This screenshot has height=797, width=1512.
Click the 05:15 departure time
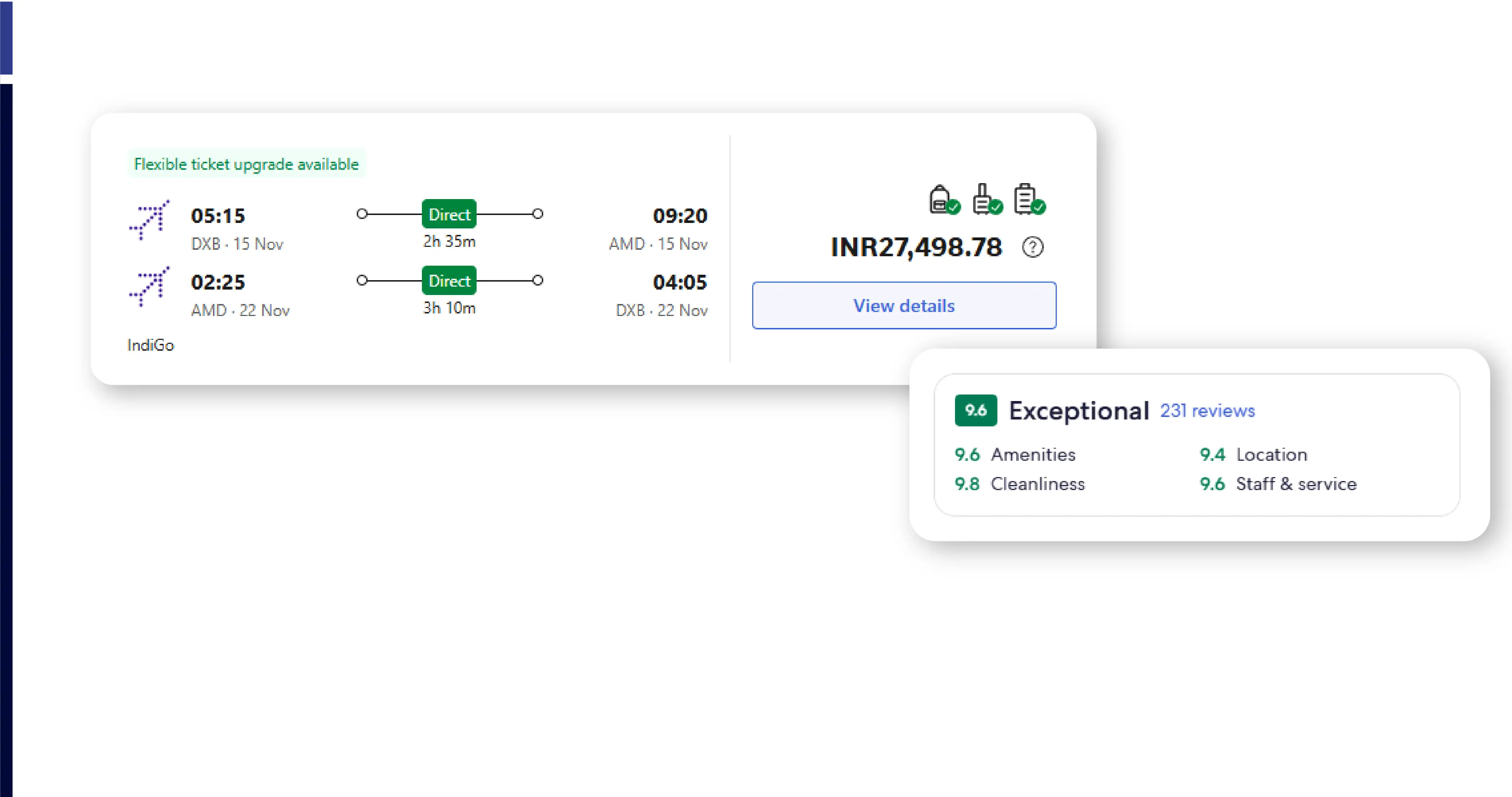[218, 216]
